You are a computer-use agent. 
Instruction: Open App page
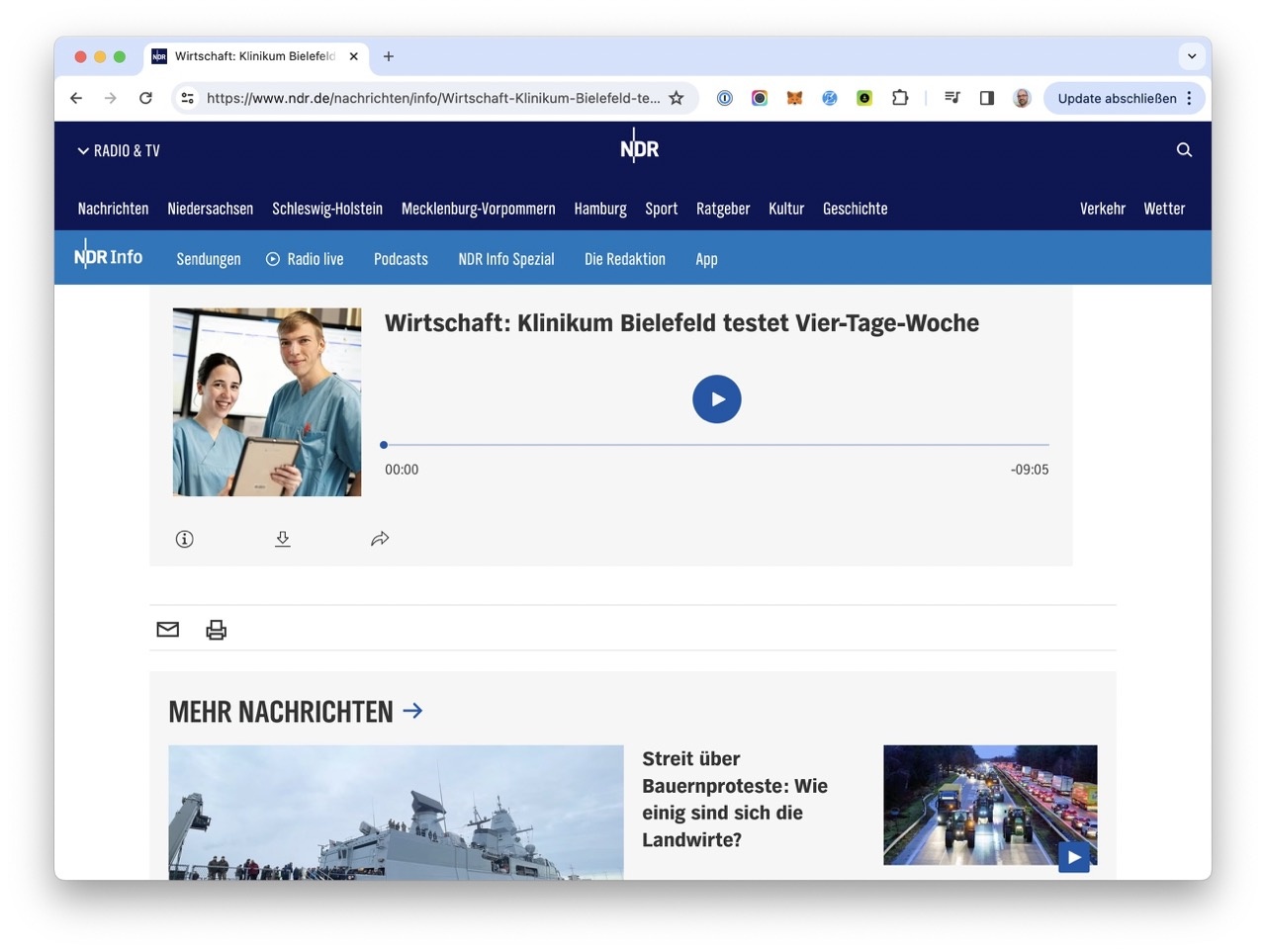point(706,259)
